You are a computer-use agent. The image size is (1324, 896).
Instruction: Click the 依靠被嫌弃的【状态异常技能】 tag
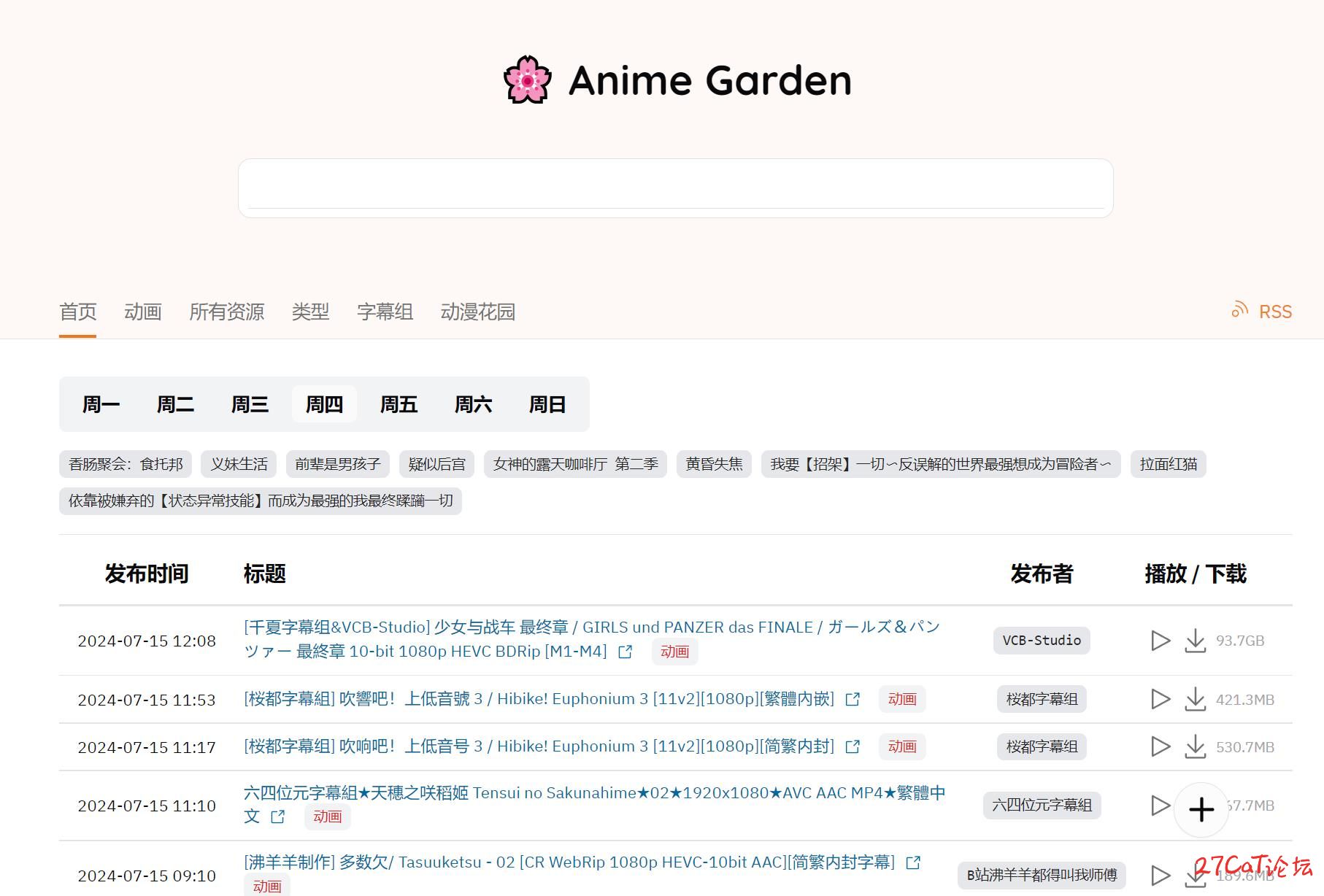pyautogui.click(x=261, y=501)
